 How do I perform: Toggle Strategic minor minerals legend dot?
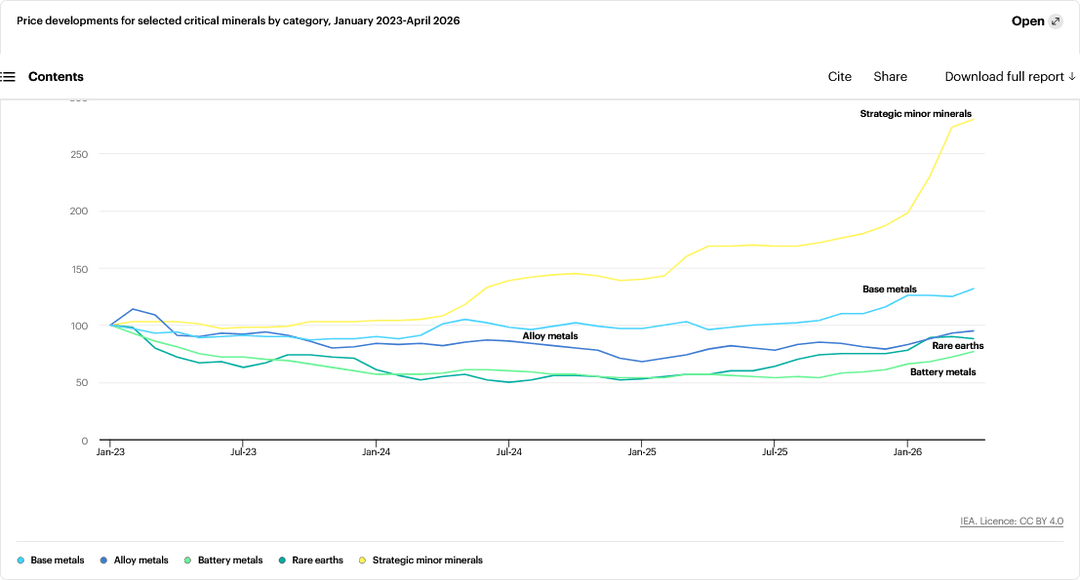(362, 561)
